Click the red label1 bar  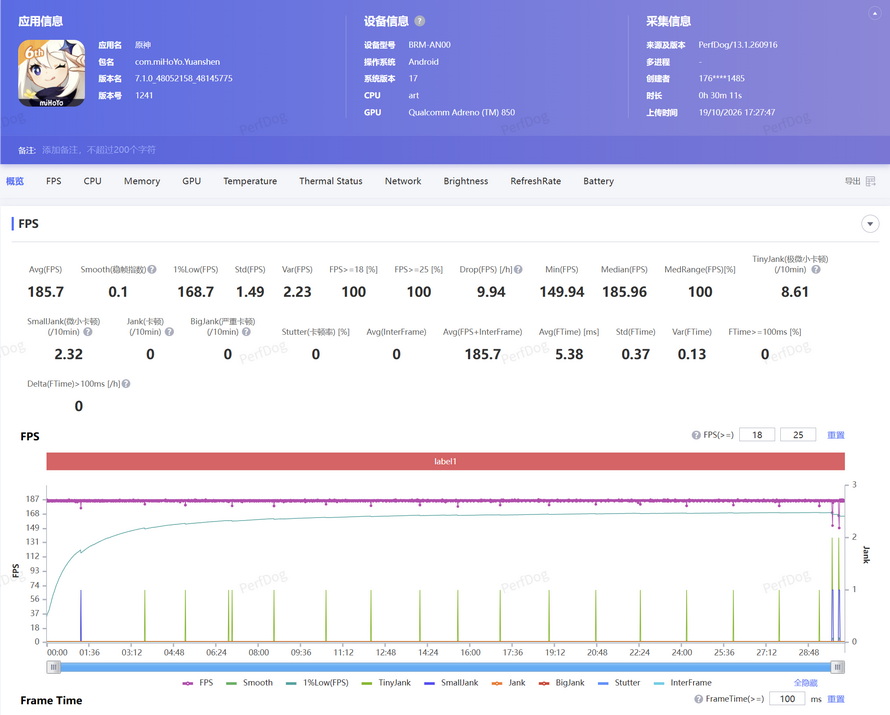coord(446,461)
